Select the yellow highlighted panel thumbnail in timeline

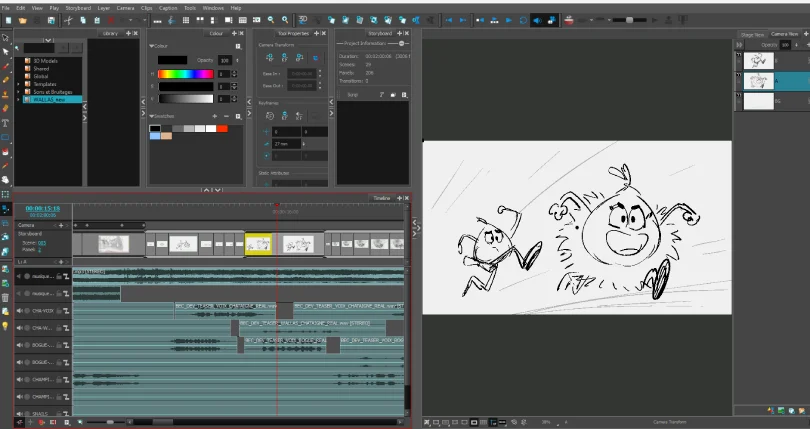coord(258,244)
